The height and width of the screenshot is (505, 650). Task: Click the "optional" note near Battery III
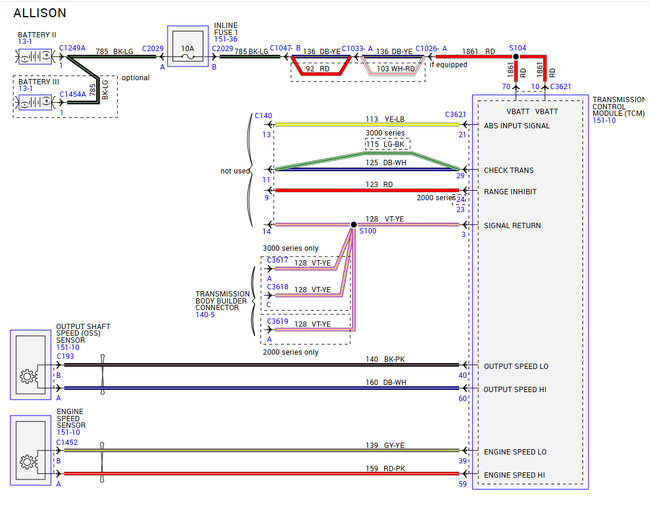point(136,78)
